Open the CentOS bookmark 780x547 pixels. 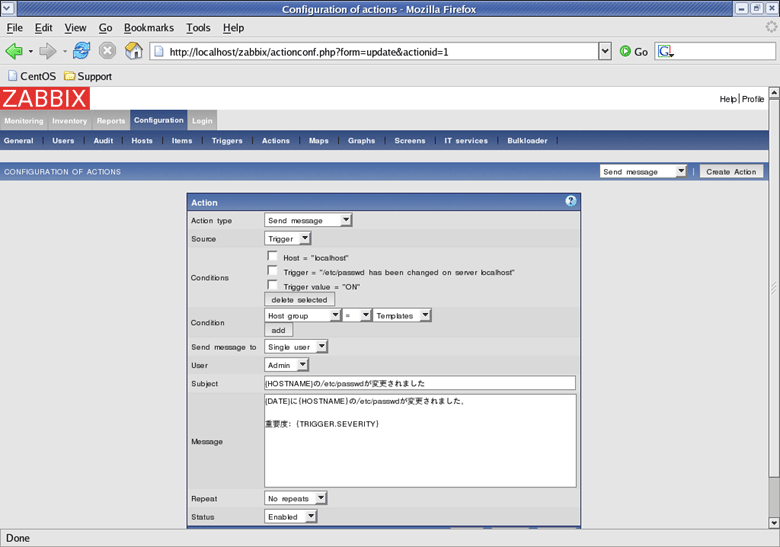pyautogui.click(x=30, y=76)
